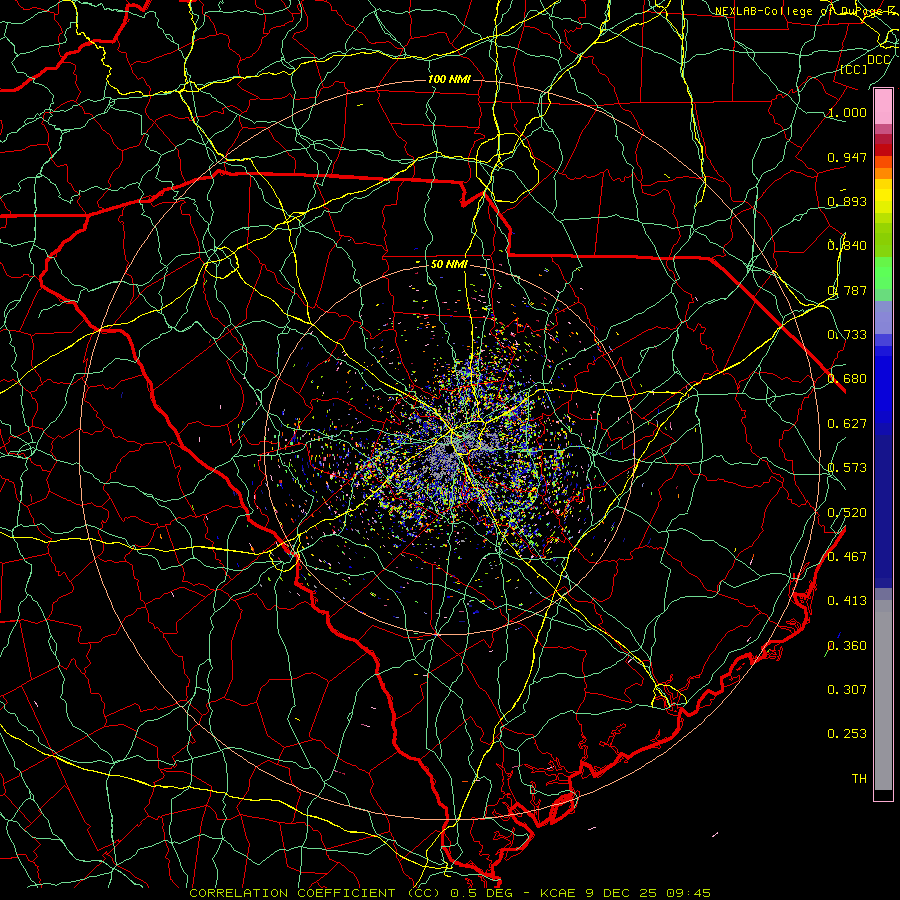900x900 pixels.
Task: Select the 0.627 legend value
Action: [x=847, y=424]
